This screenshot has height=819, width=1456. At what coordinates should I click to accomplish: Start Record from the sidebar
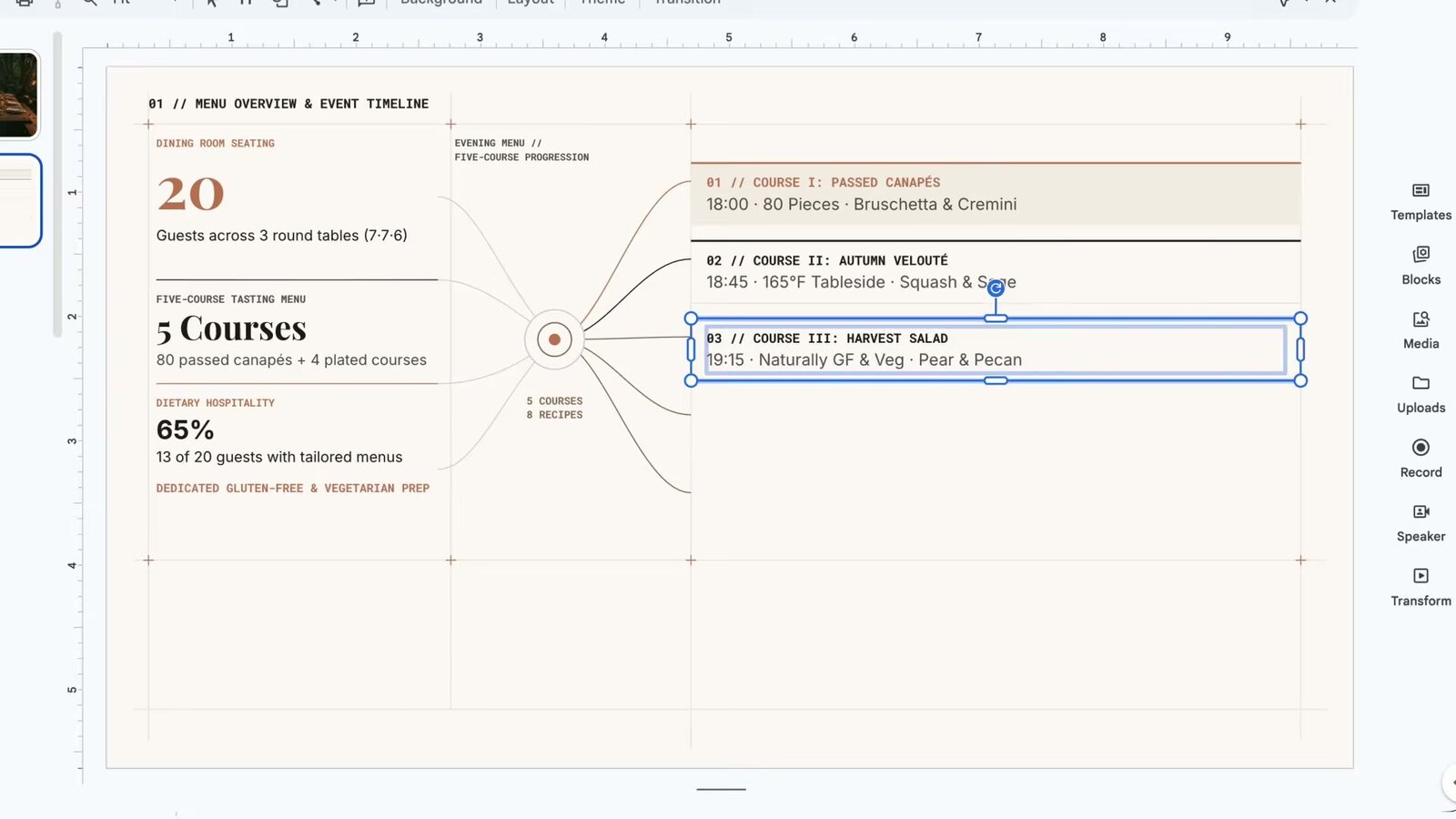1421,459
